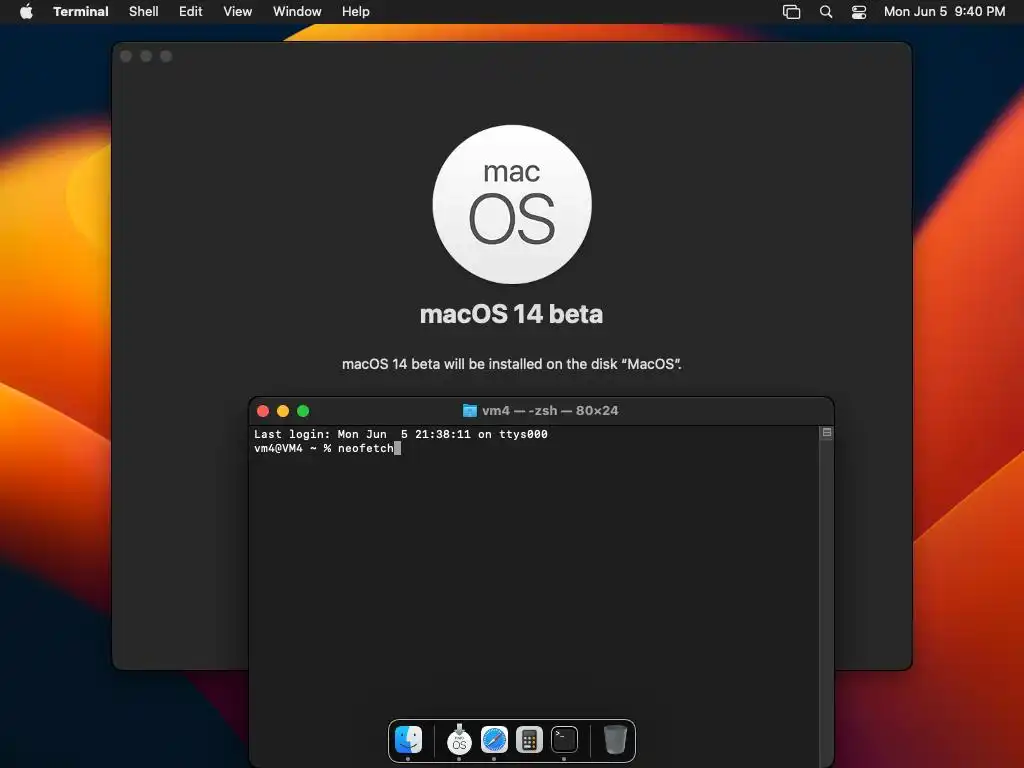Click the macOS logo in installer window
The image size is (1024, 768).
coord(512,204)
